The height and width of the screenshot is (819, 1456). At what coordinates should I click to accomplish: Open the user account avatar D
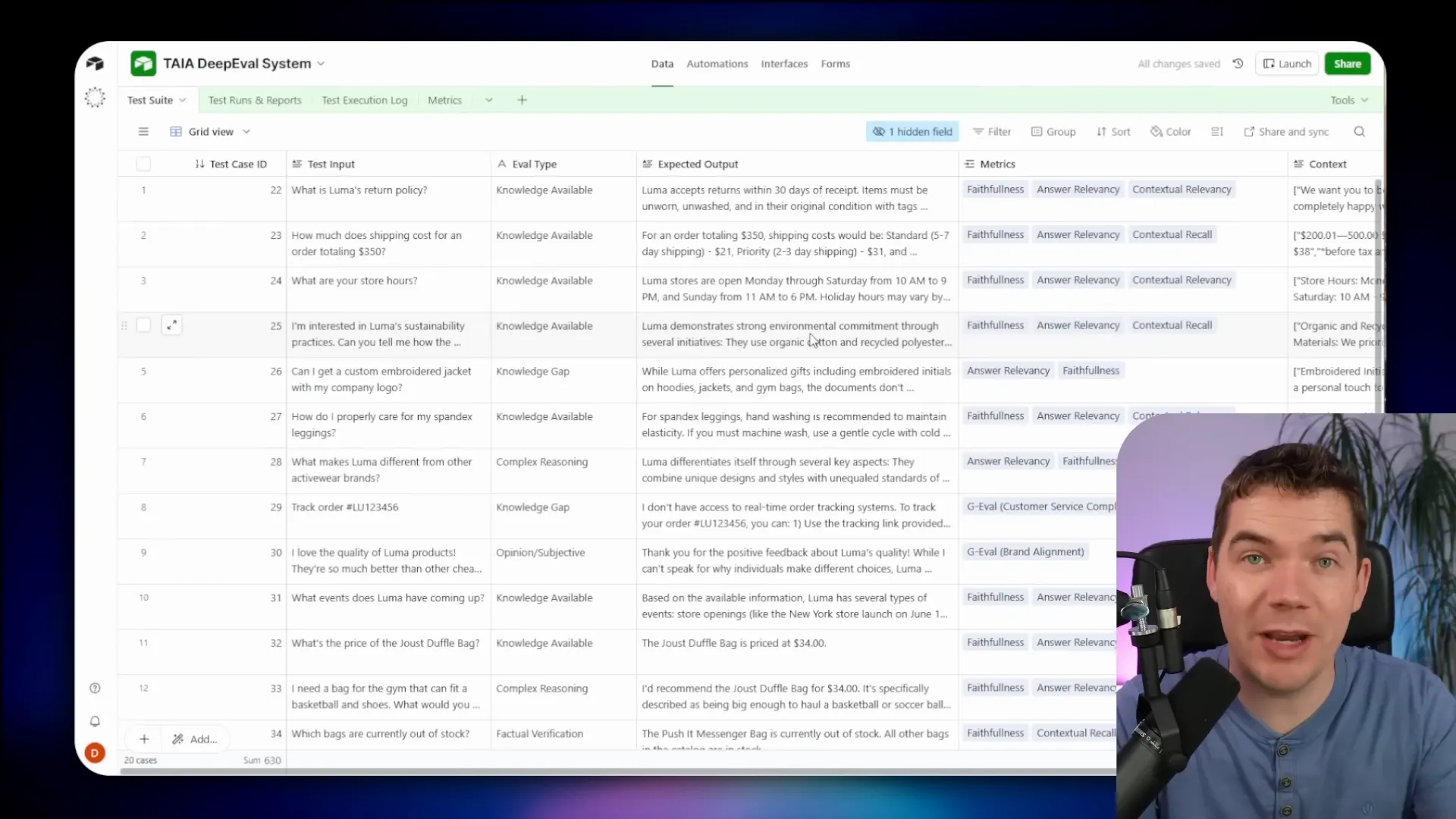[x=95, y=753]
